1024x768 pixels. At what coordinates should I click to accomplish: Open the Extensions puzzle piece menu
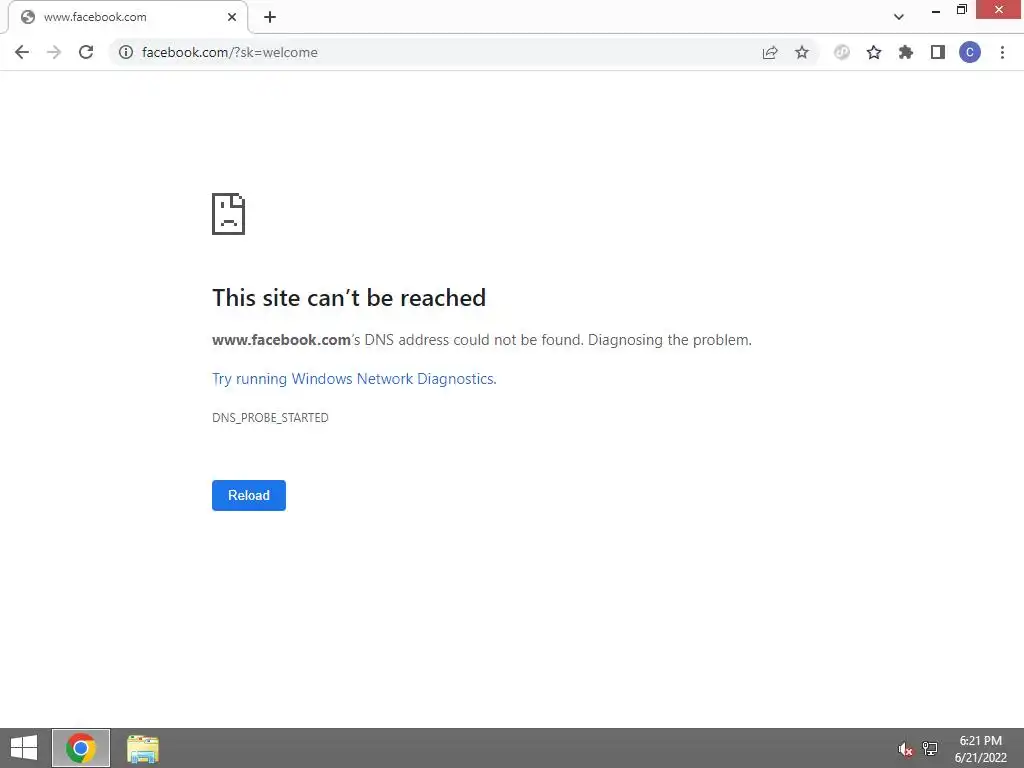coord(906,52)
